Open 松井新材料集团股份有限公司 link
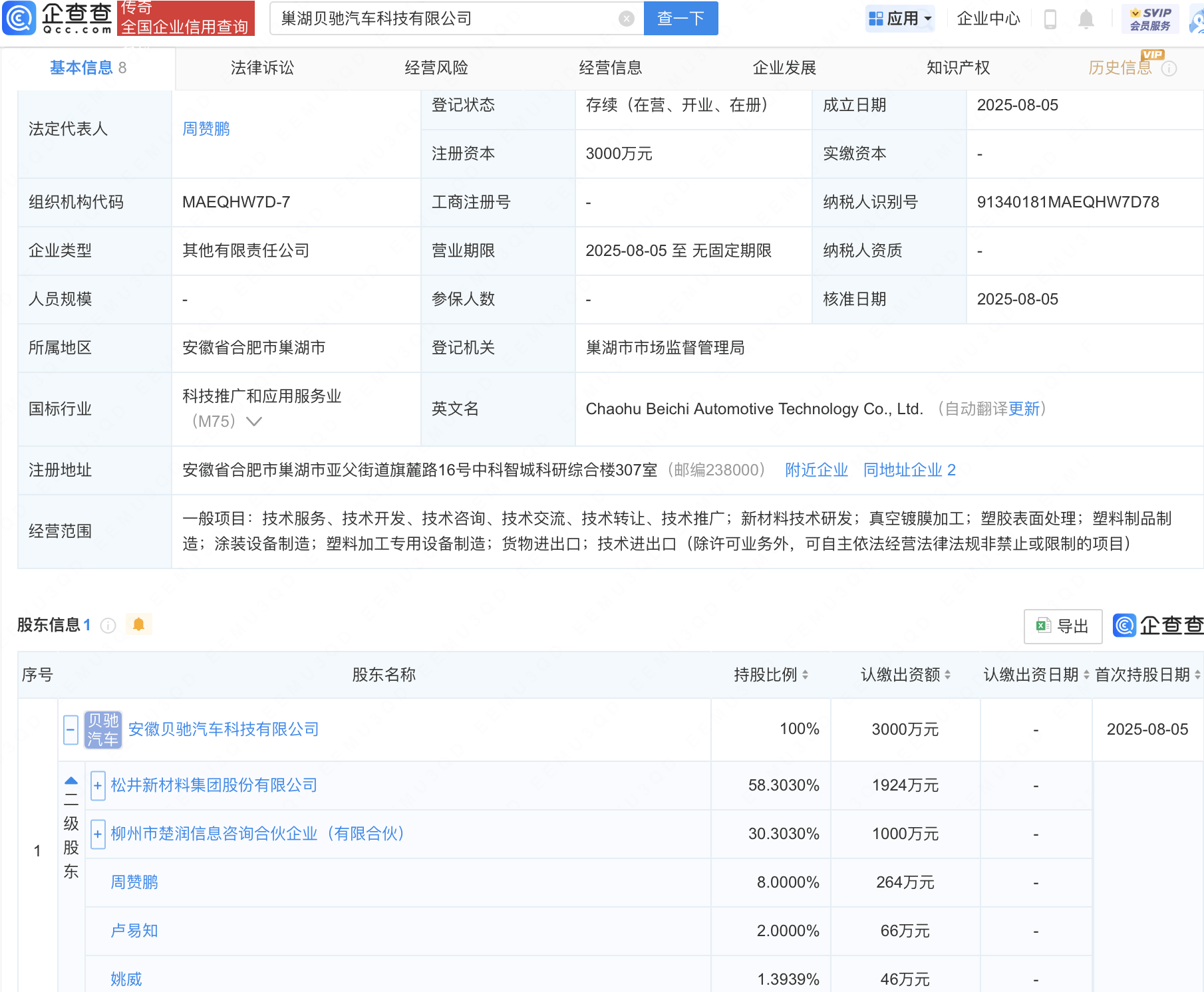The width and height of the screenshot is (1204, 992). (x=214, y=785)
